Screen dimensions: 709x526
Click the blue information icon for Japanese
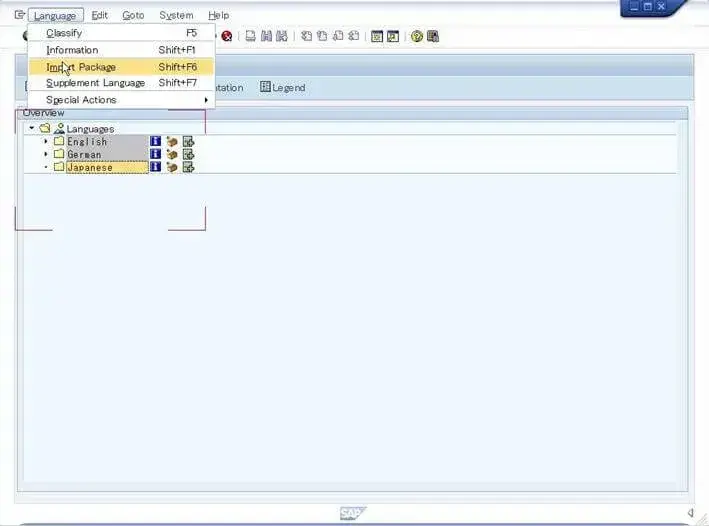click(x=155, y=167)
